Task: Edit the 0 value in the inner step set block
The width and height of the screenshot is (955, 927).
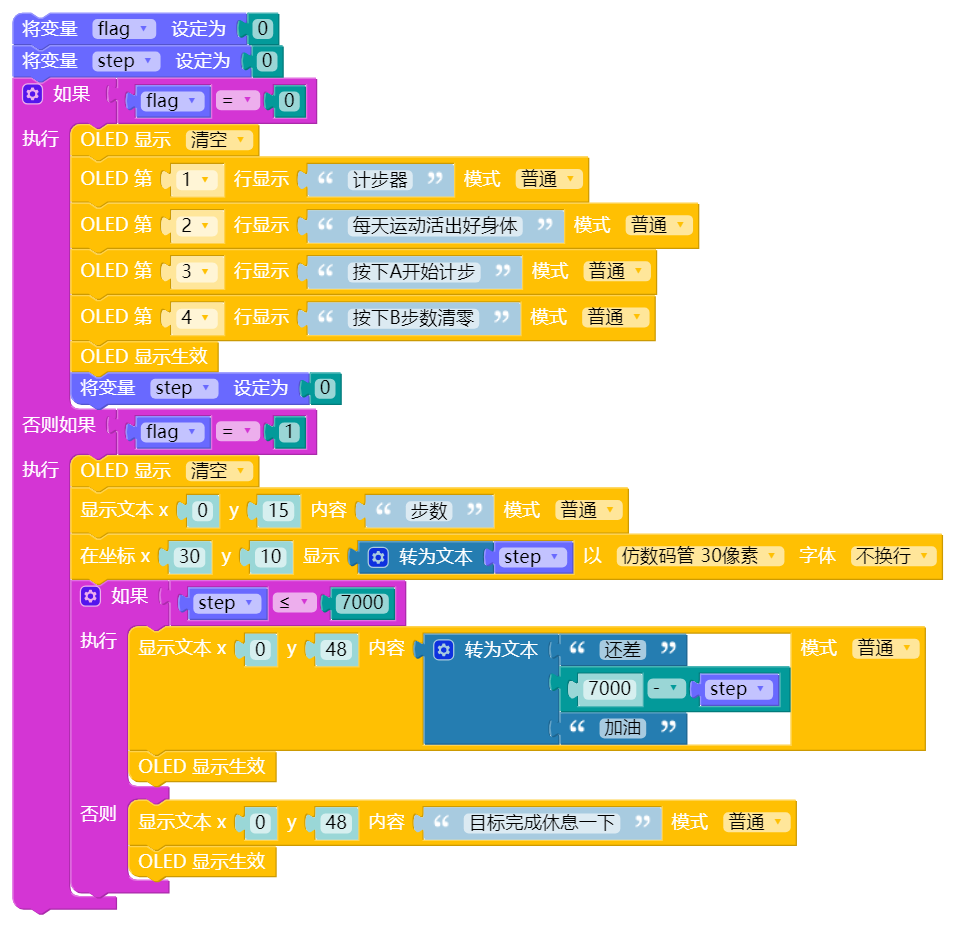Action: pyautogui.click(x=325, y=388)
